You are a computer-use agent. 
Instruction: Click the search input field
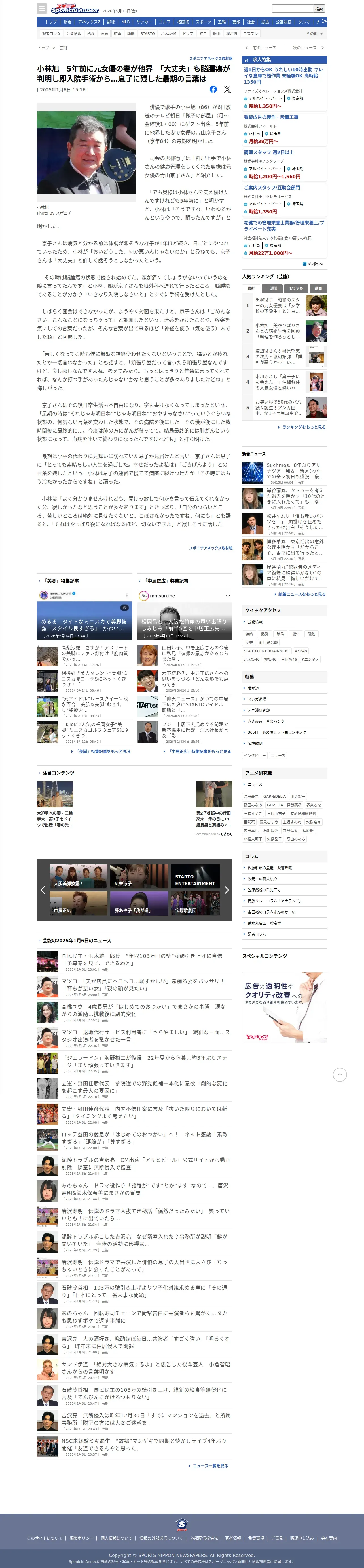pyautogui.click(x=292, y=9)
